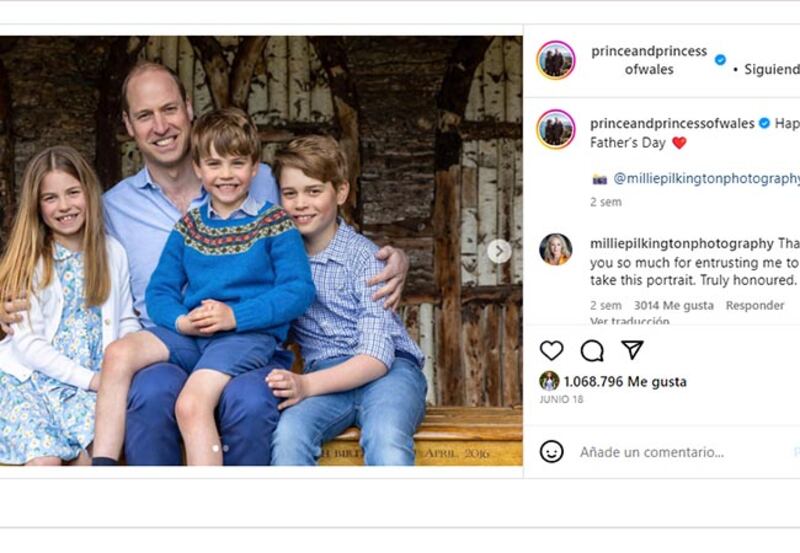
Task: Click the small avatar beside like count
Action: 549,381
